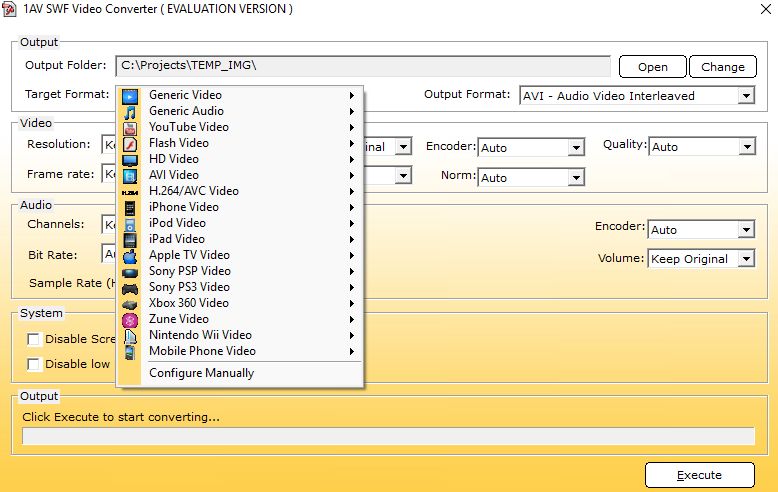Viewport: 778px width, 492px height.
Task: Click the Change output folder button
Action: point(722,67)
